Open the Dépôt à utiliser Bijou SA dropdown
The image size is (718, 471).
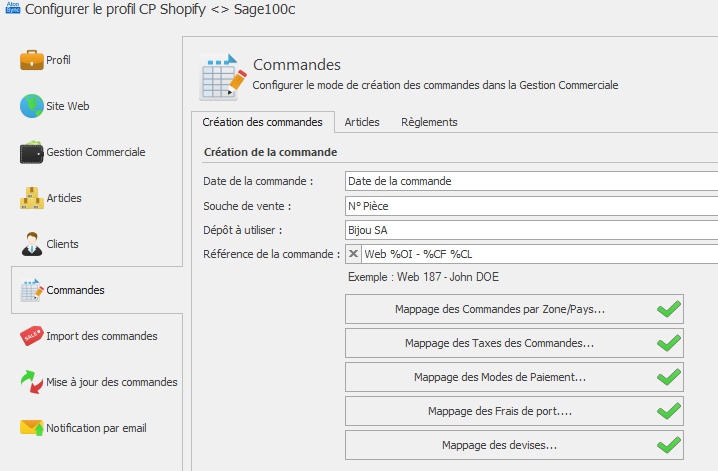[531, 230]
